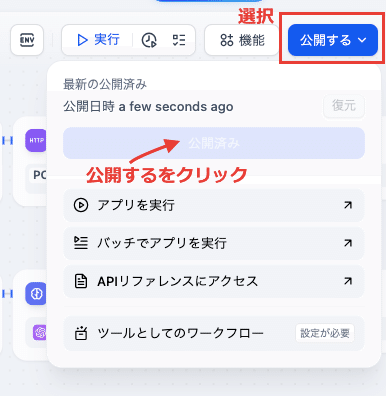This screenshot has width=386, height=396.
Task: Click 最新の公開済み heading text
Action: tap(105, 84)
